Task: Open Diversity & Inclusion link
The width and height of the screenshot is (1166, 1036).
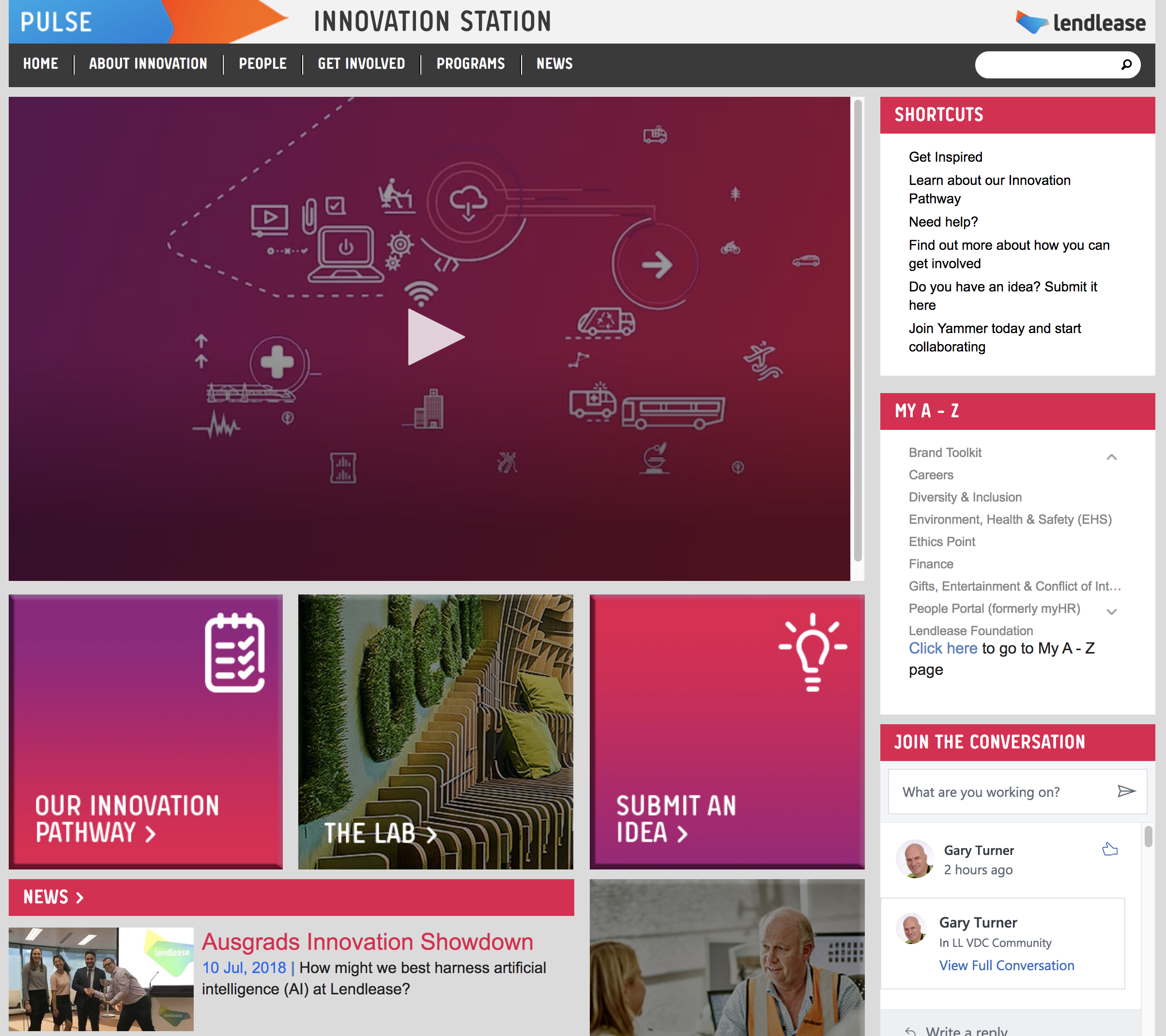Action: pos(965,497)
